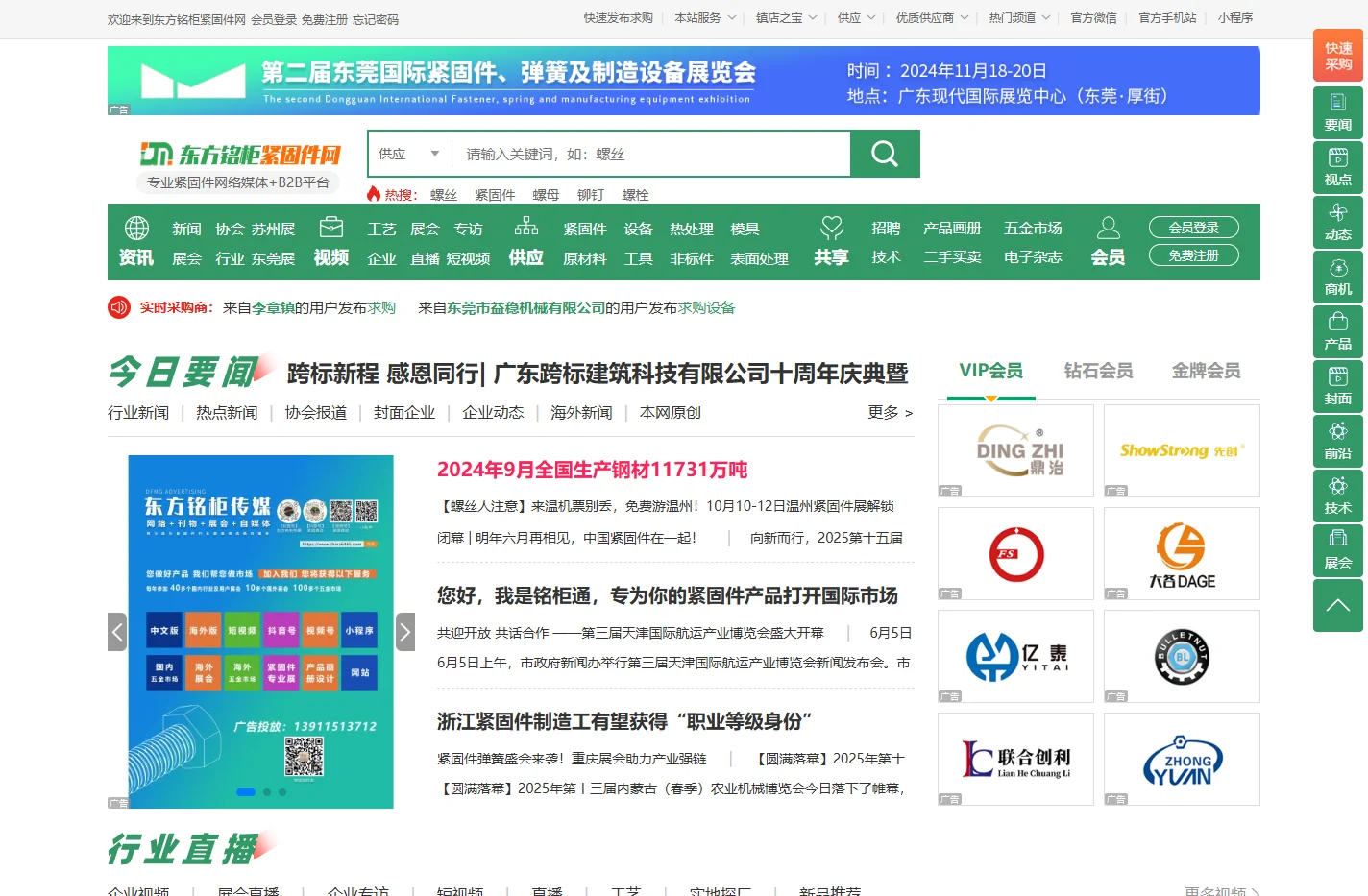The image size is (1368, 896).
Task: Open the 更多 > news link
Action: click(891, 412)
